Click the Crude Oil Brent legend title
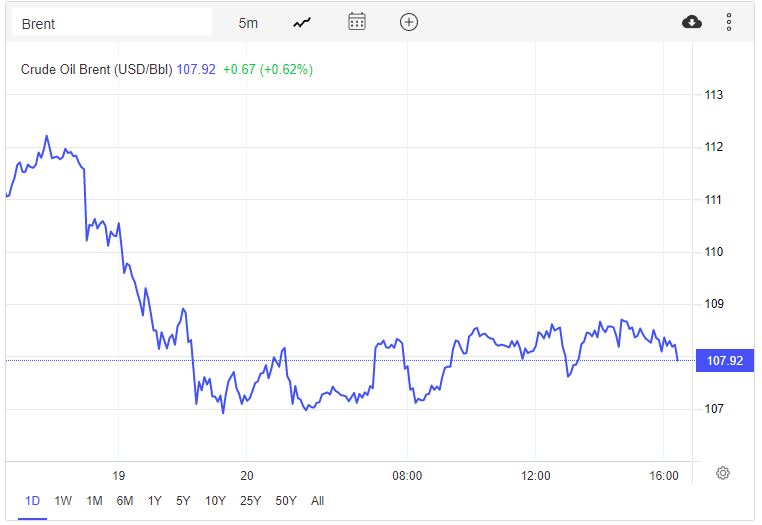The width and height of the screenshot is (762, 525). (x=97, y=70)
